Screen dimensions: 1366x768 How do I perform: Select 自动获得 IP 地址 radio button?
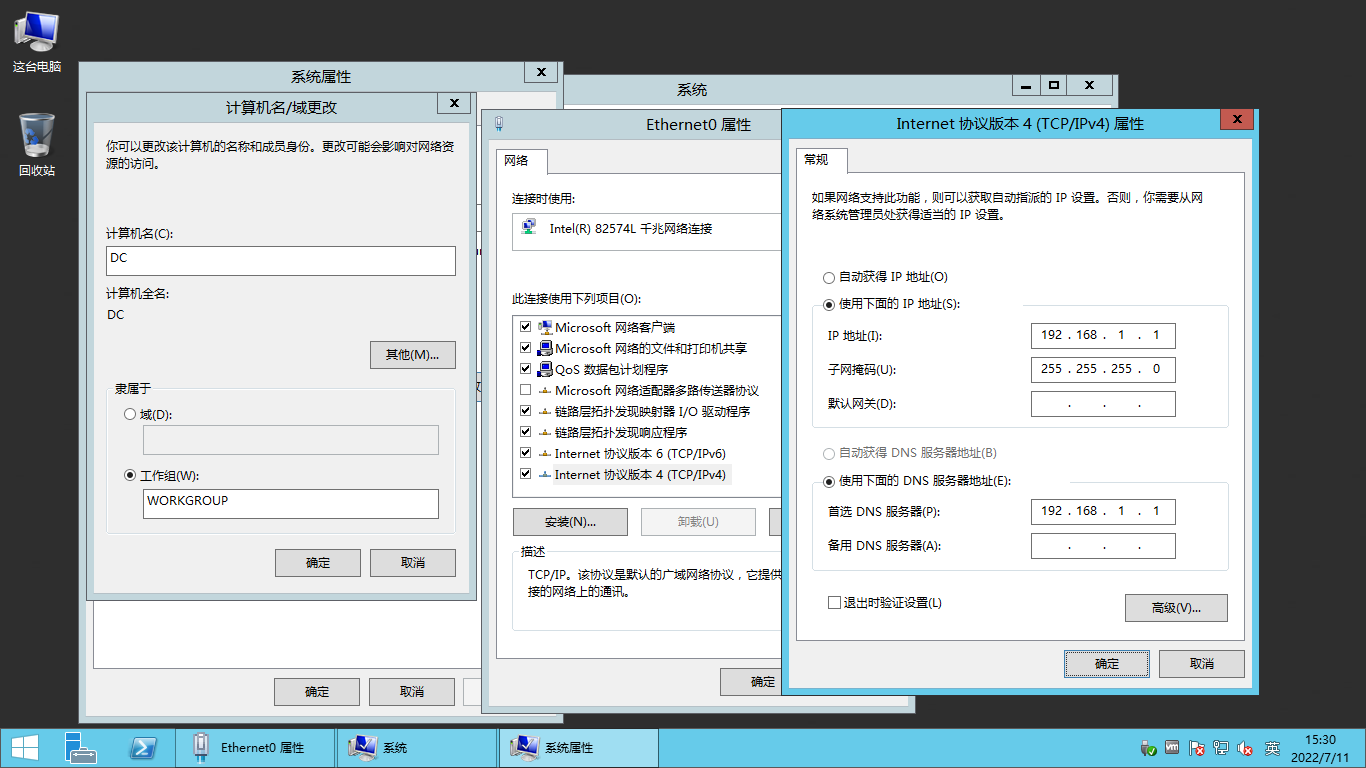tap(829, 277)
